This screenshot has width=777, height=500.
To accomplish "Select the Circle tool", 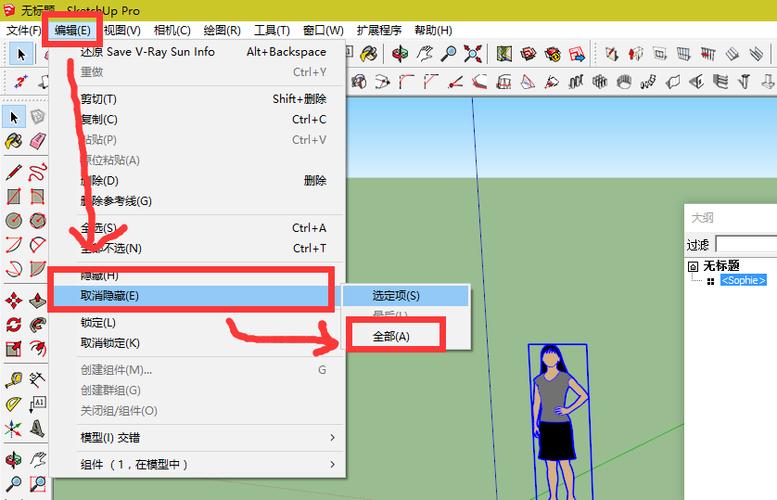I will click(13, 221).
